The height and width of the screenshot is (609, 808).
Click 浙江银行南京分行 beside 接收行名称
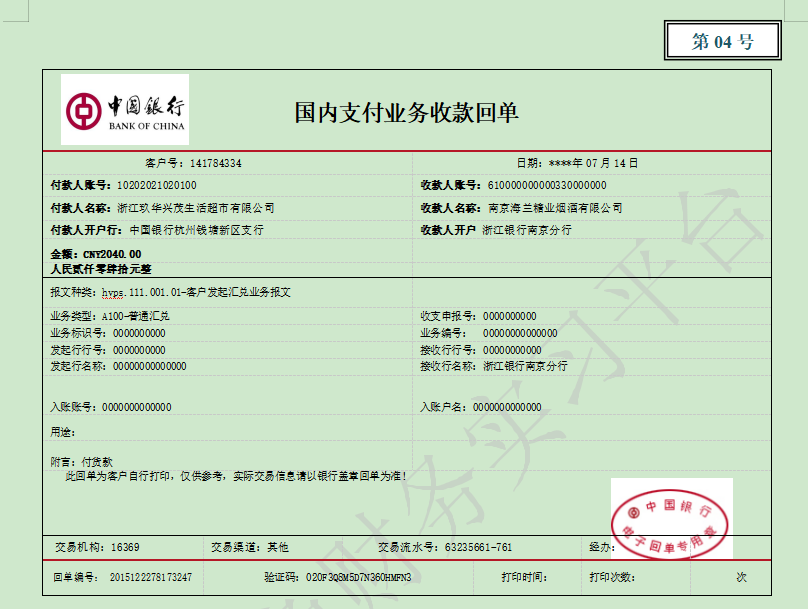[x=525, y=366]
